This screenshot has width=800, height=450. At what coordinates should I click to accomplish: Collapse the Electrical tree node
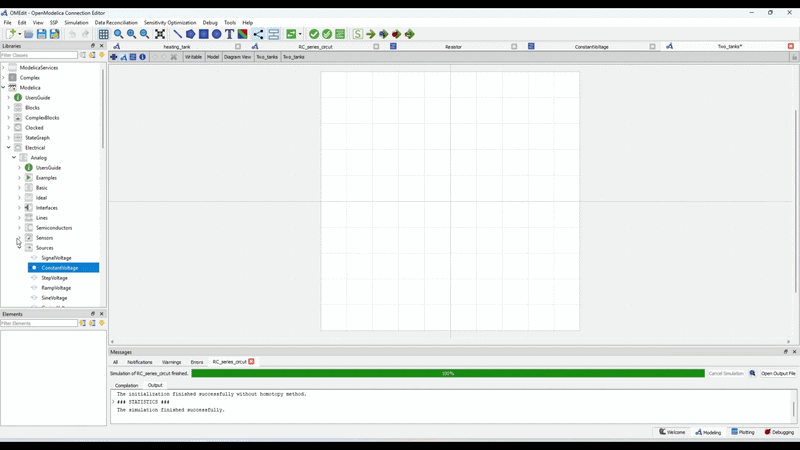click(9, 147)
